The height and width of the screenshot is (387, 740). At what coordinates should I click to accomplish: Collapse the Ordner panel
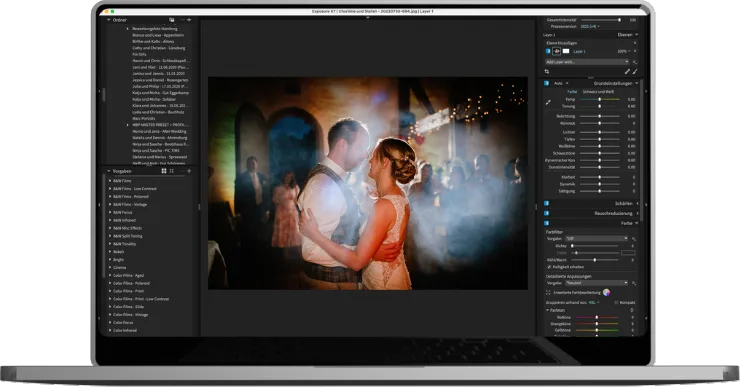click(109, 20)
